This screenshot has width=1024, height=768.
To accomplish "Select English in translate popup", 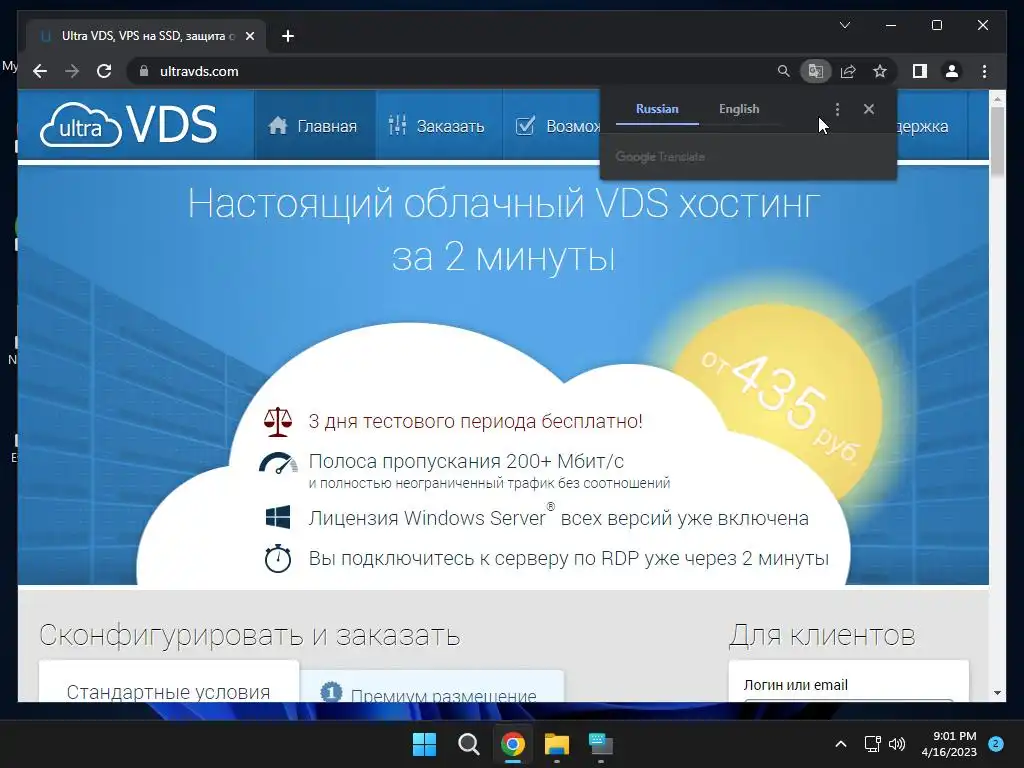I will tap(739, 109).
